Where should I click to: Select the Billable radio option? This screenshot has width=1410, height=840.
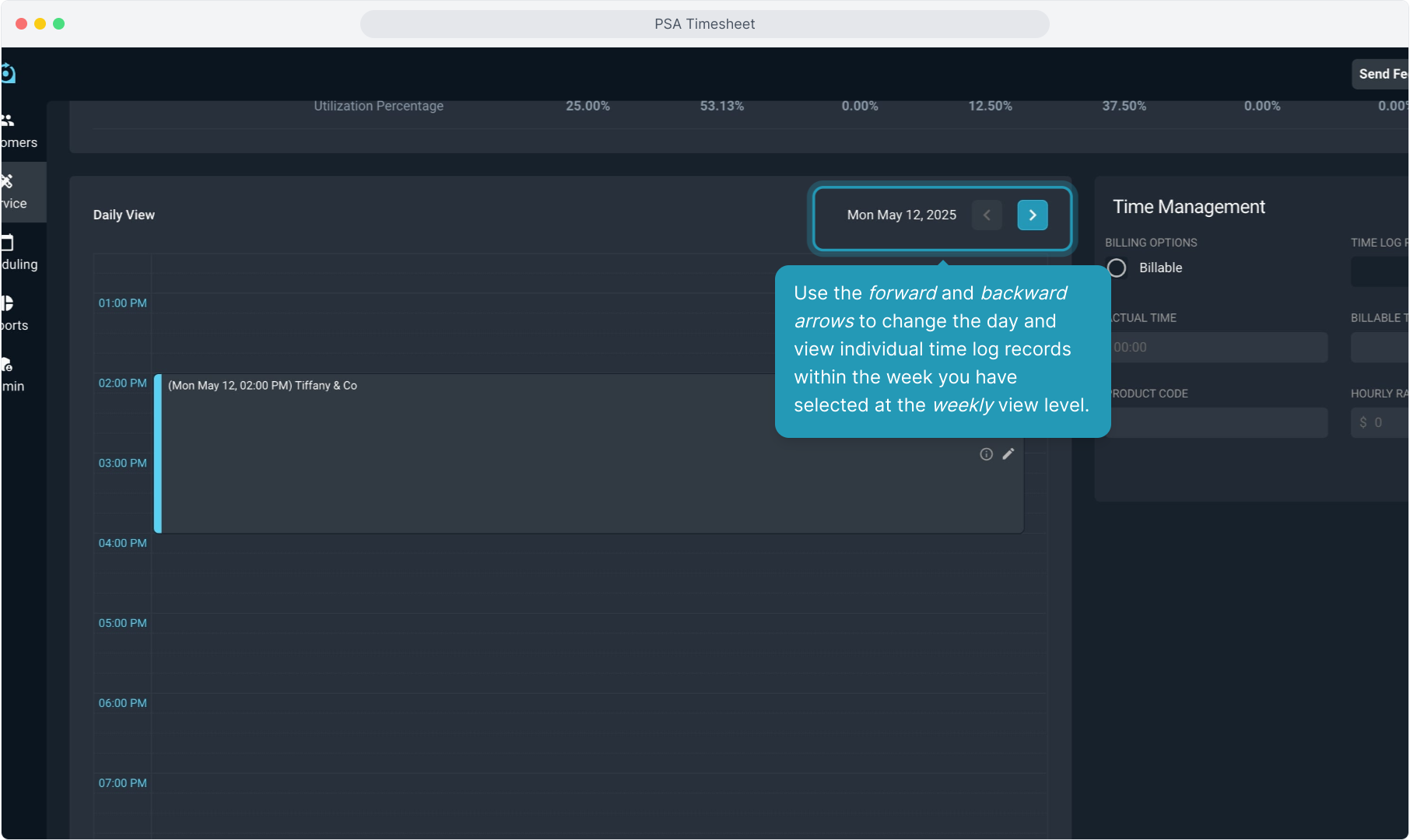1117,268
